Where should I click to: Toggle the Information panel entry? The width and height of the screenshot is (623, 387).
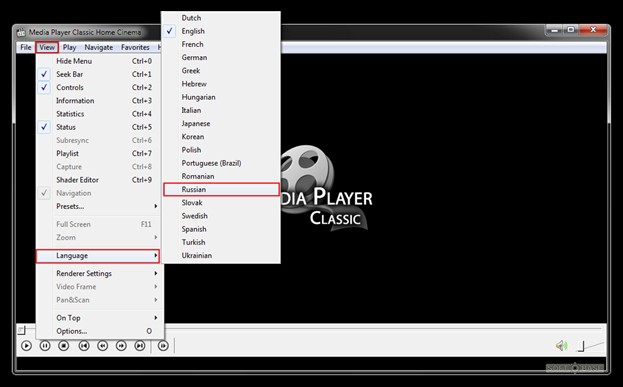click(x=98, y=101)
